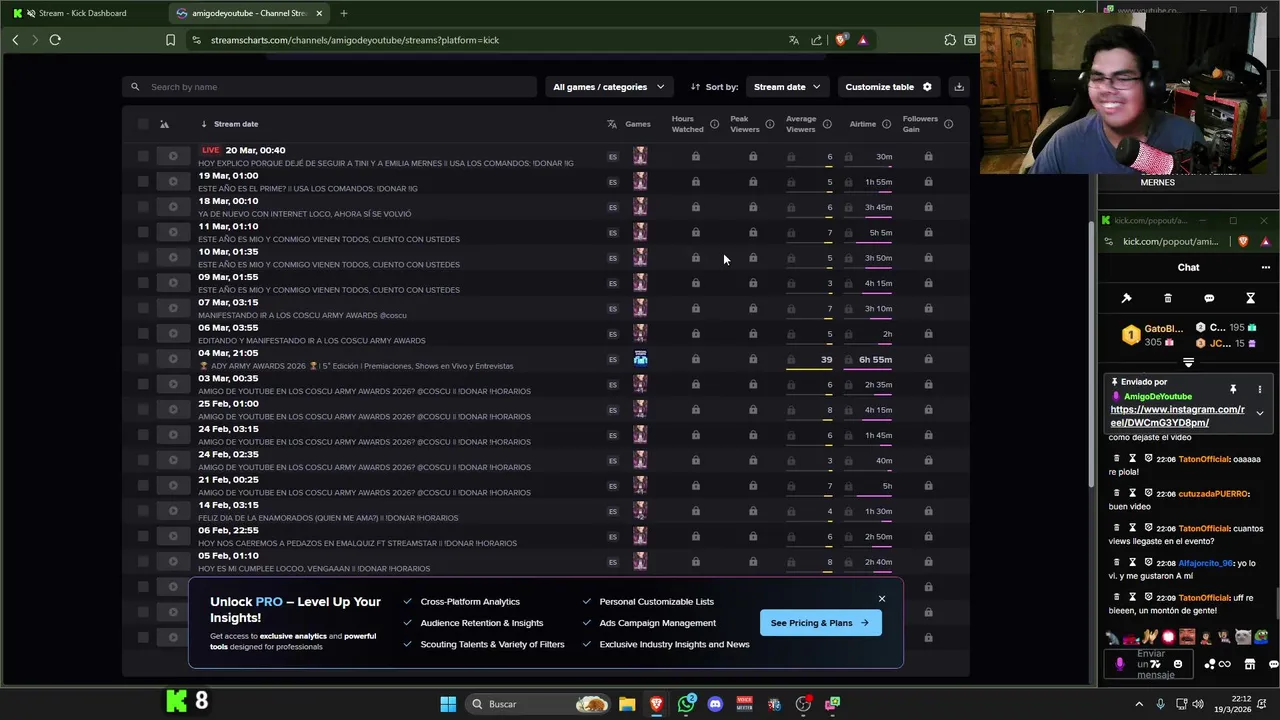The height and width of the screenshot is (720, 1280).
Task: Tick checkbox for 05 Feb, 01:10 stream
Action: (143, 562)
